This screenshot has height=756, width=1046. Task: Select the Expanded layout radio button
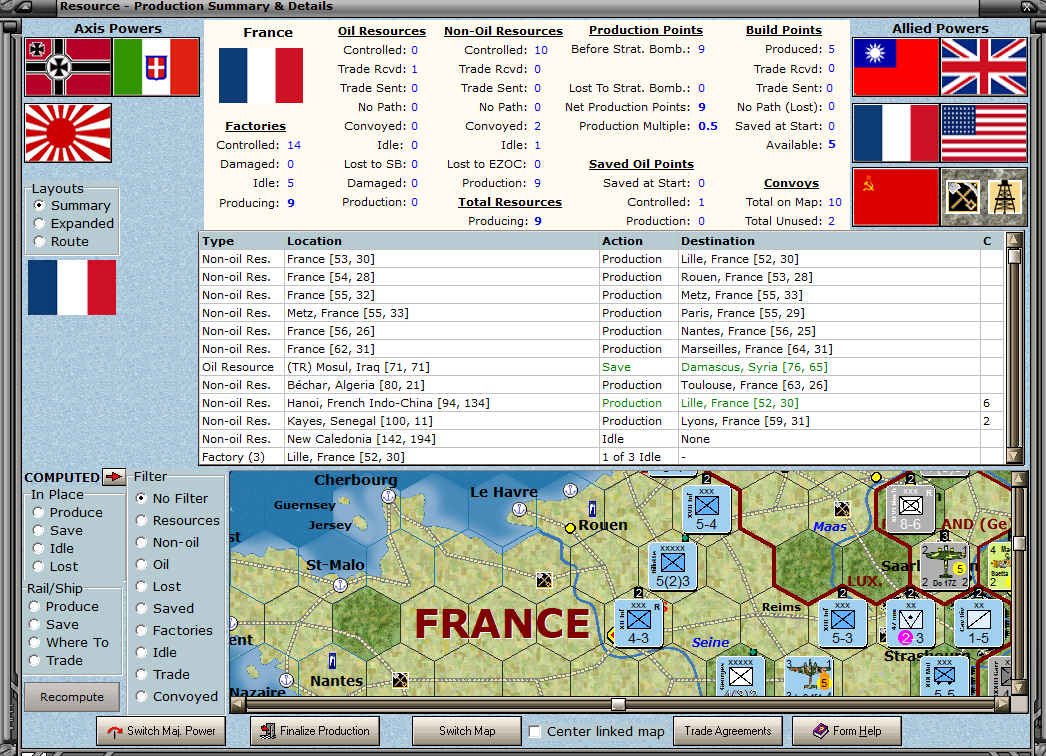click(39, 224)
